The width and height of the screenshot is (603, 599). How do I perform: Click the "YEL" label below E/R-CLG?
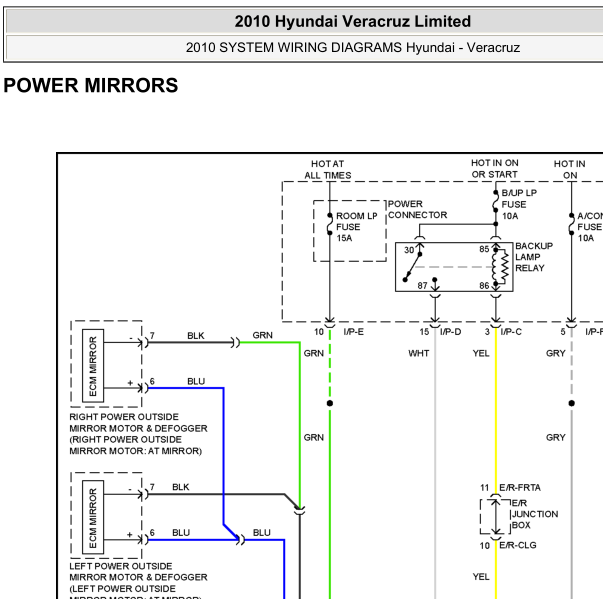tap(481, 577)
